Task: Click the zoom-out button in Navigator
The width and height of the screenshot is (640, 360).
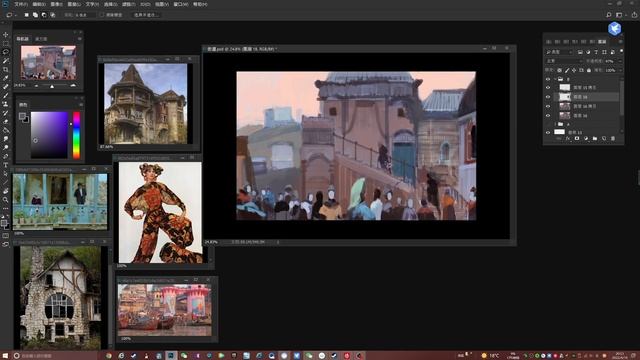Action: pyautogui.click(x=36, y=86)
